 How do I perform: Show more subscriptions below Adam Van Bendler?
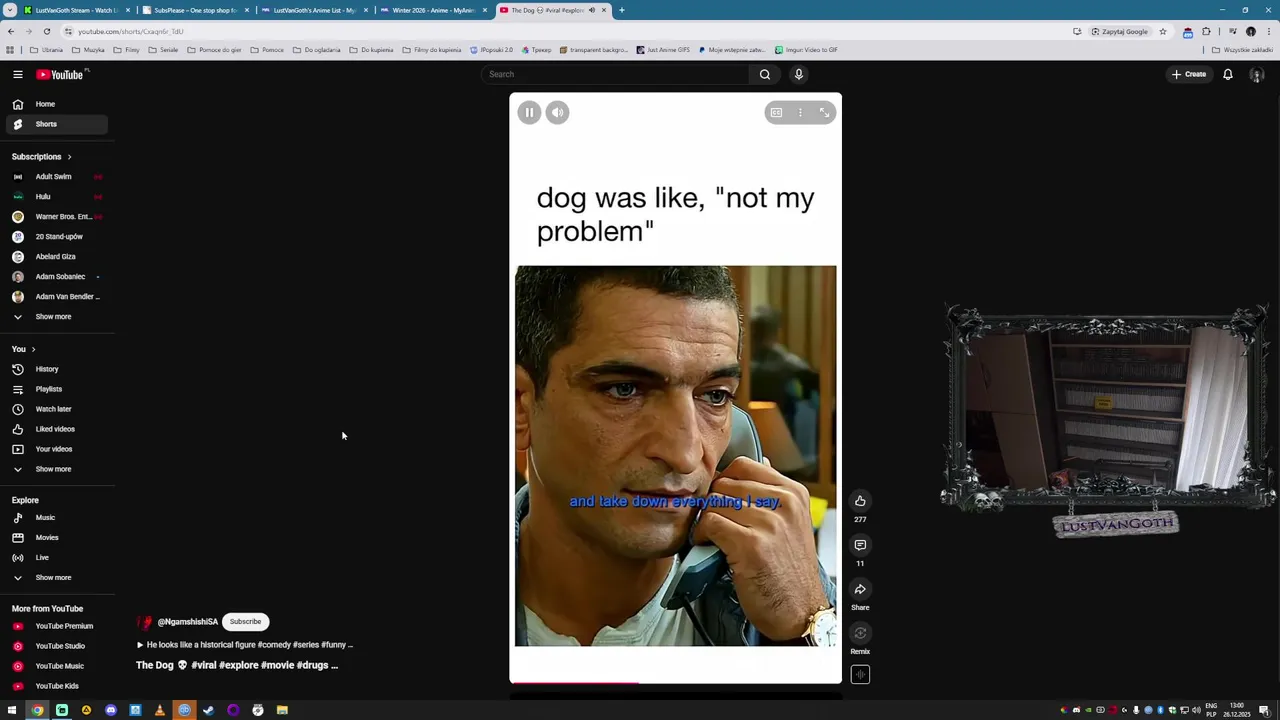(56, 316)
